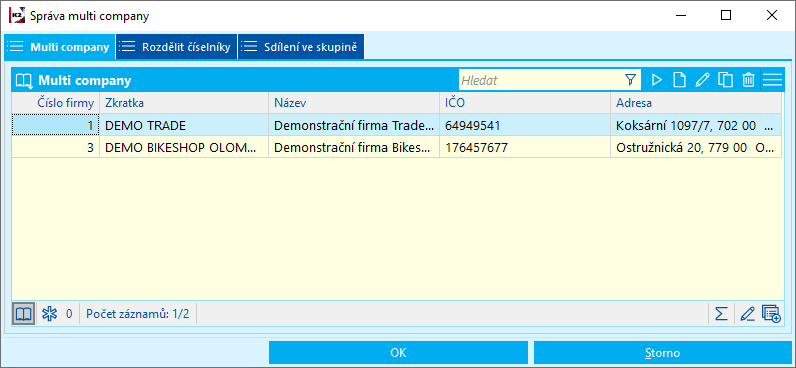Maximize the Správa multi company window
796x368 pixels.
coord(726,15)
